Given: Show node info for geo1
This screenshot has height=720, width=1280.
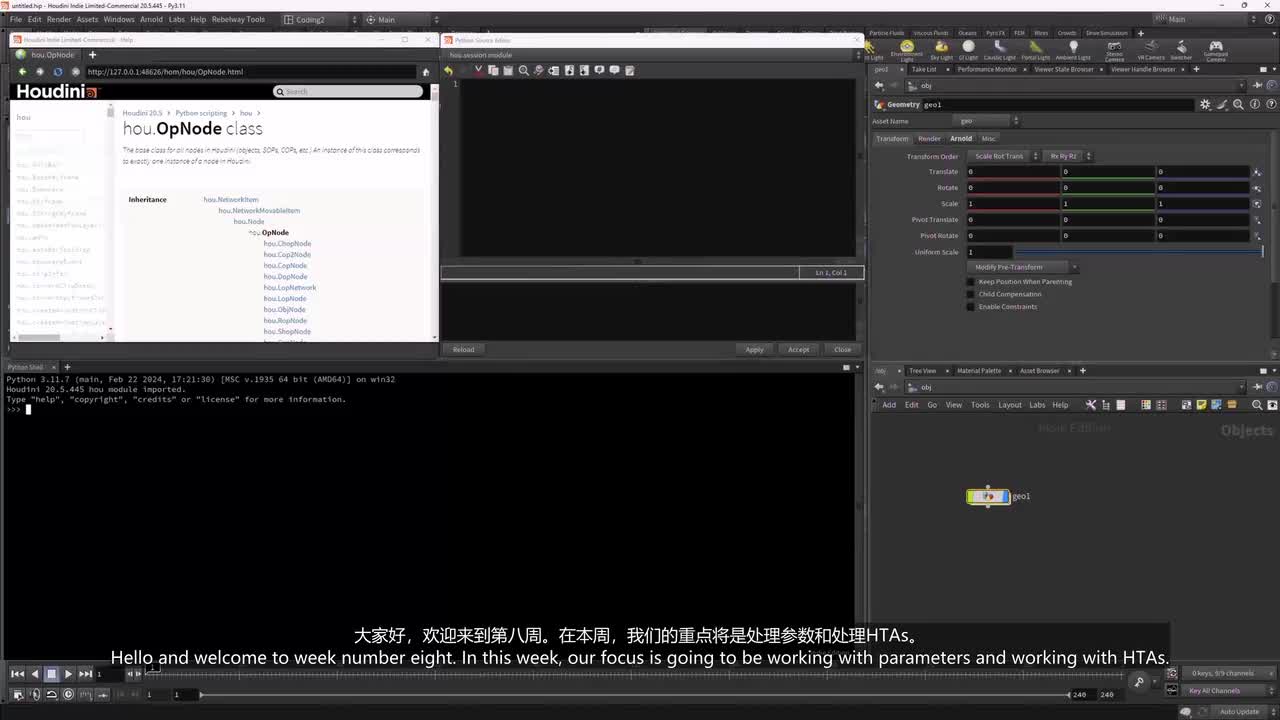Looking at the screenshot, I should click(1255, 104).
